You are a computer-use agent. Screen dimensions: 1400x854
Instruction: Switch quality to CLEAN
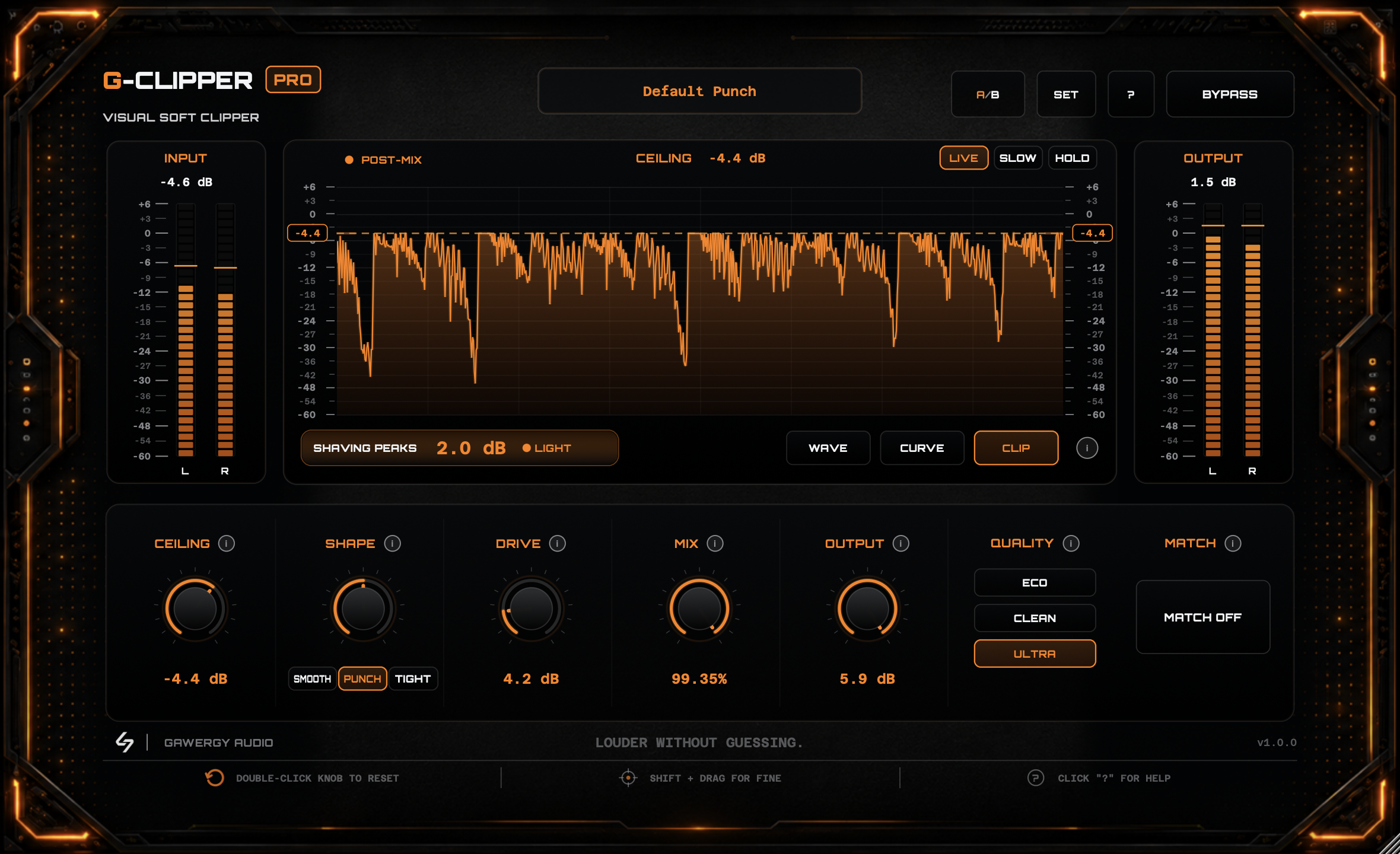[x=1035, y=618]
